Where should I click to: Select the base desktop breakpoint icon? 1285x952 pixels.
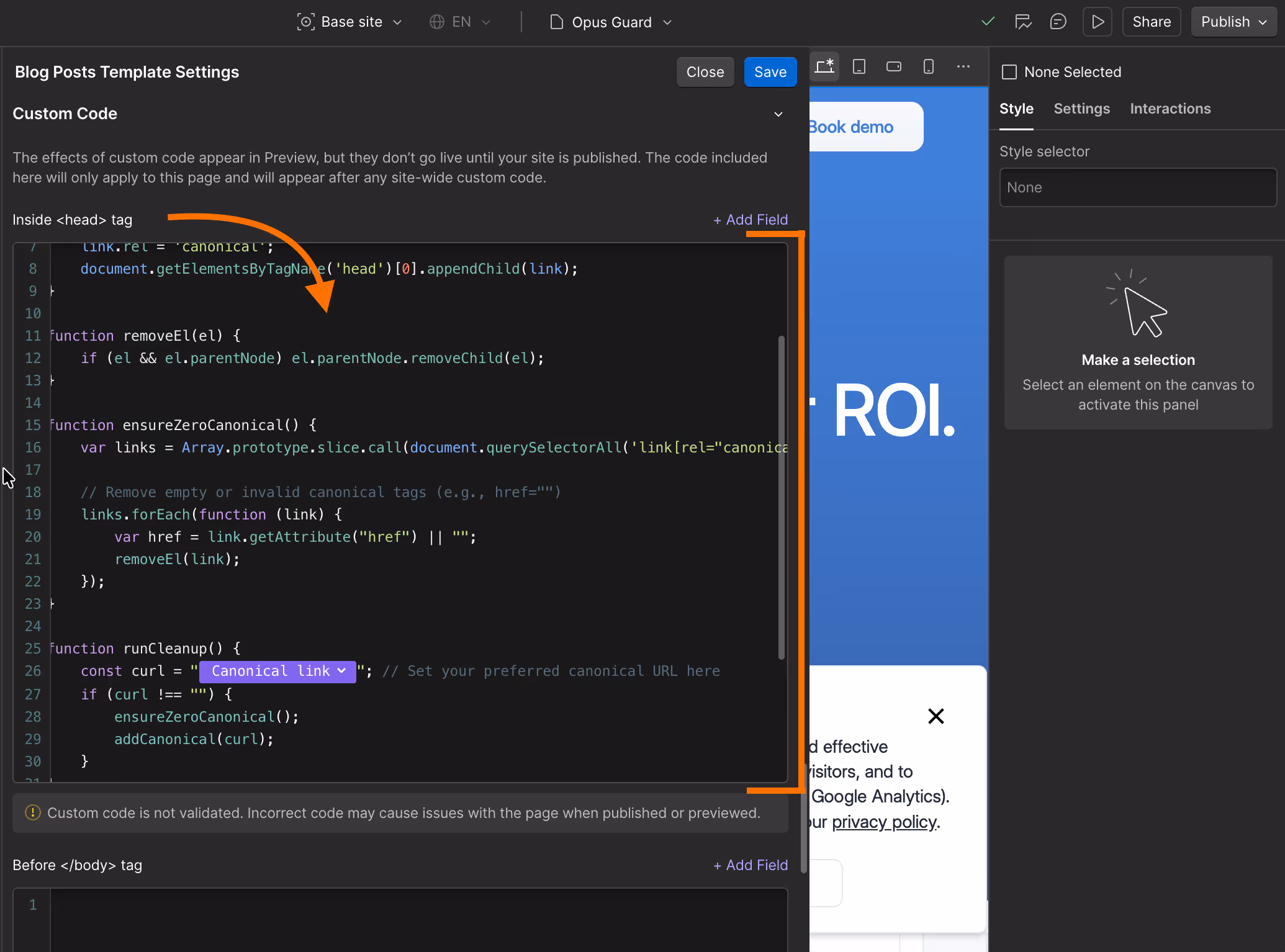pyautogui.click(x=824, y=66)
